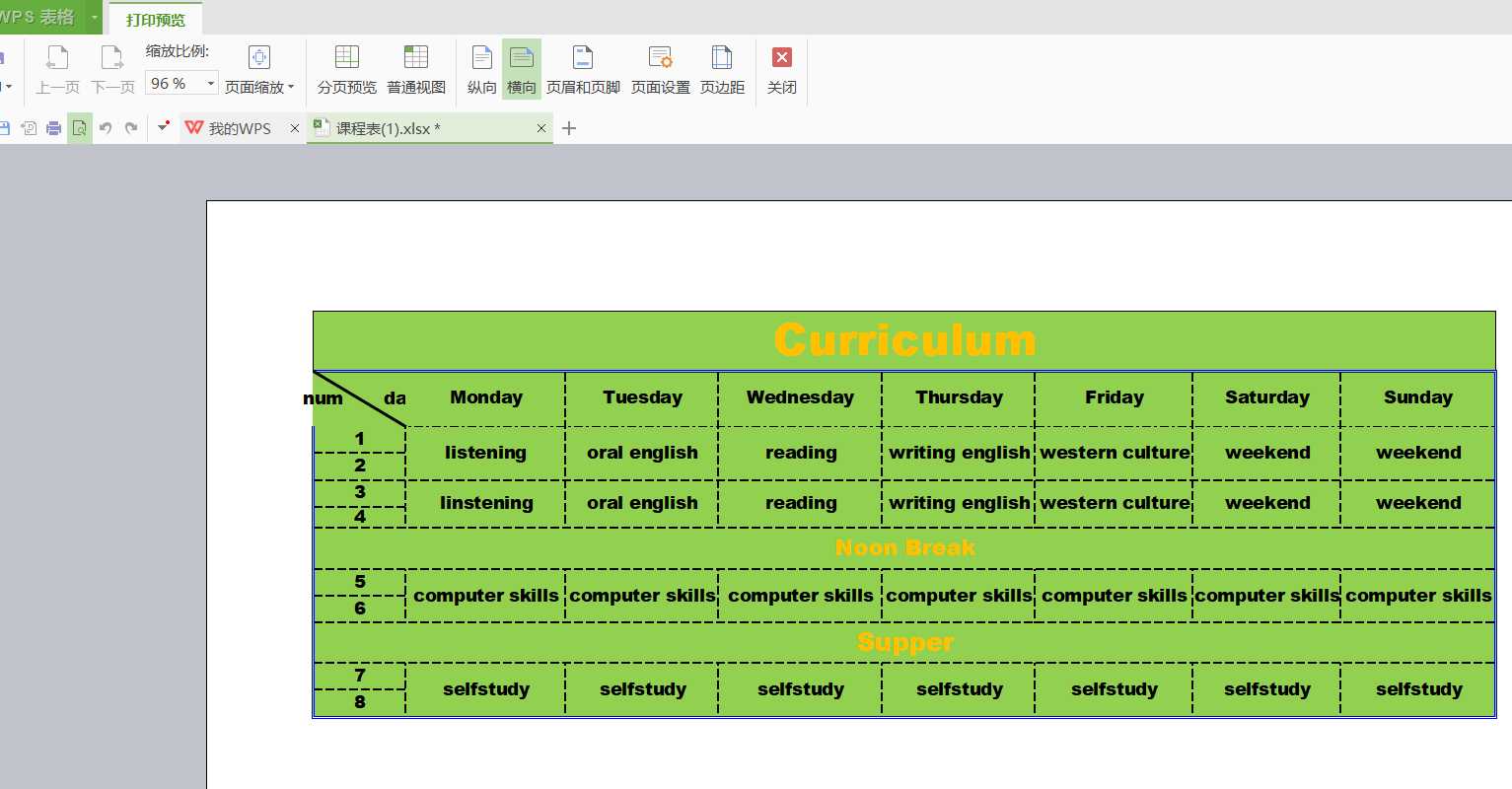1512x789 pixels.
Task: Go to previous page (上一页)
Action: point(57,70)
